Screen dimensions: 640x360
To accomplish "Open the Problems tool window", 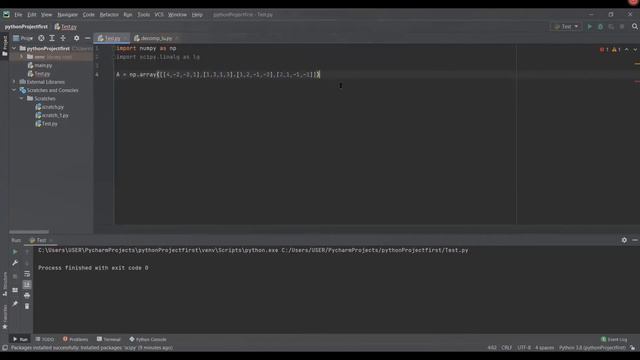I will 76,339.
